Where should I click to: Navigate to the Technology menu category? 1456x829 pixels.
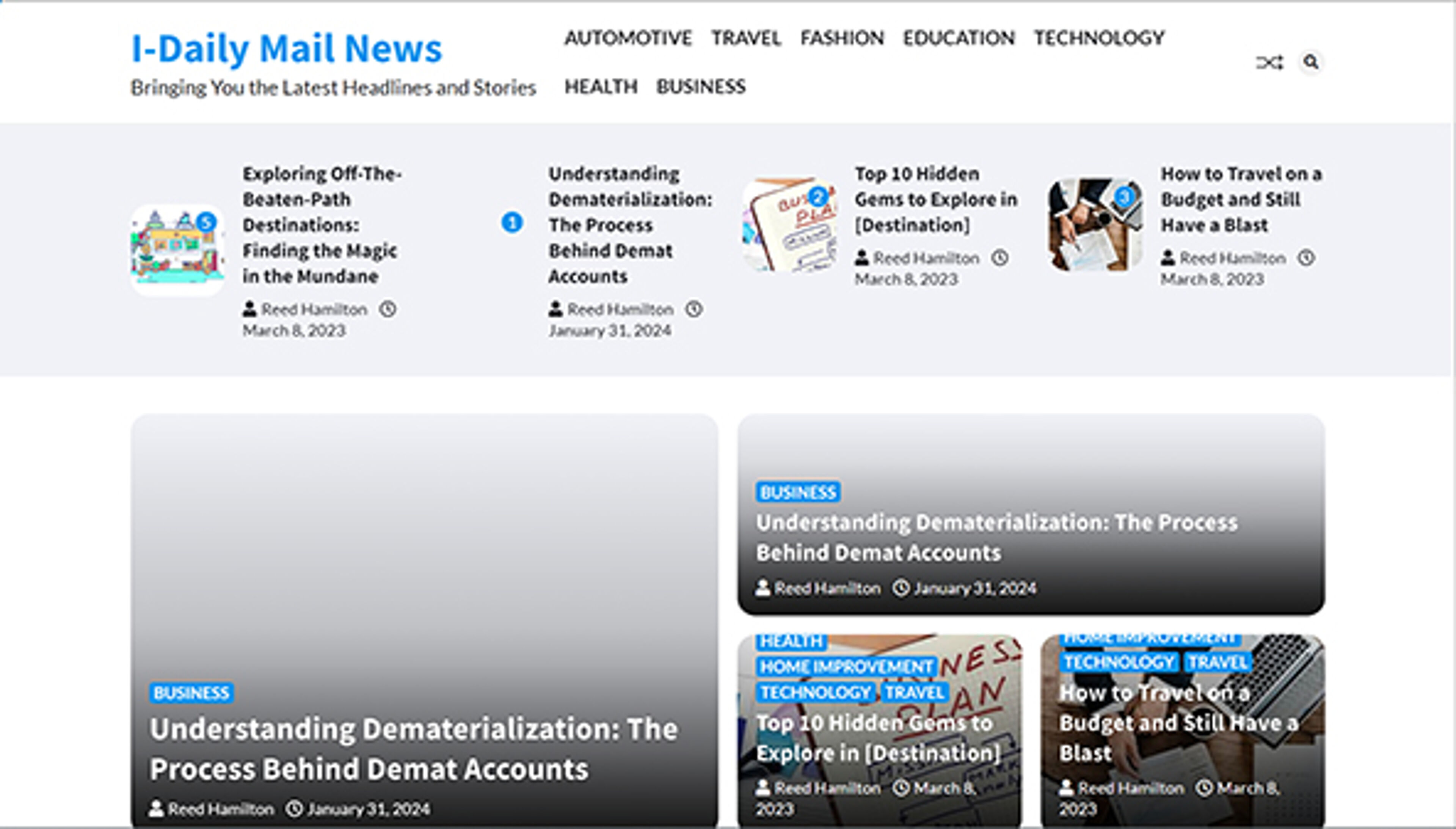pos(1099,38)
